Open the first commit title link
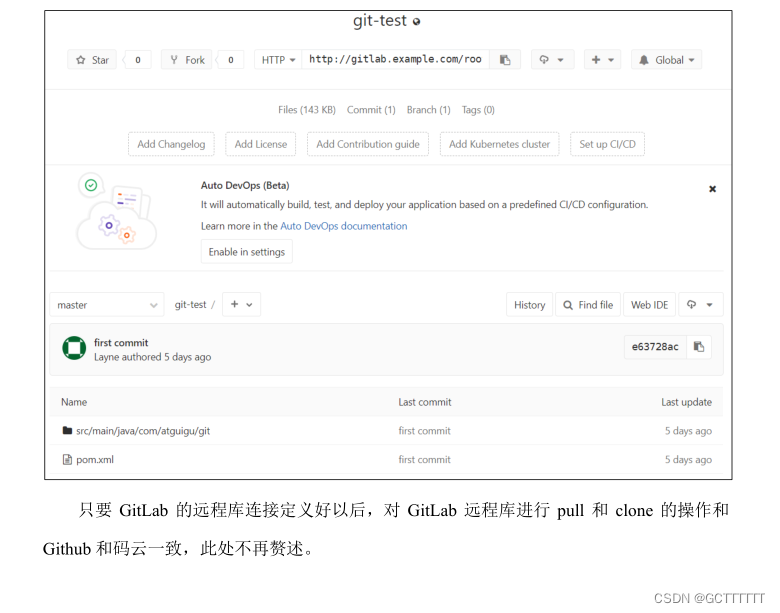780x613 pixels. pos(121,343)
